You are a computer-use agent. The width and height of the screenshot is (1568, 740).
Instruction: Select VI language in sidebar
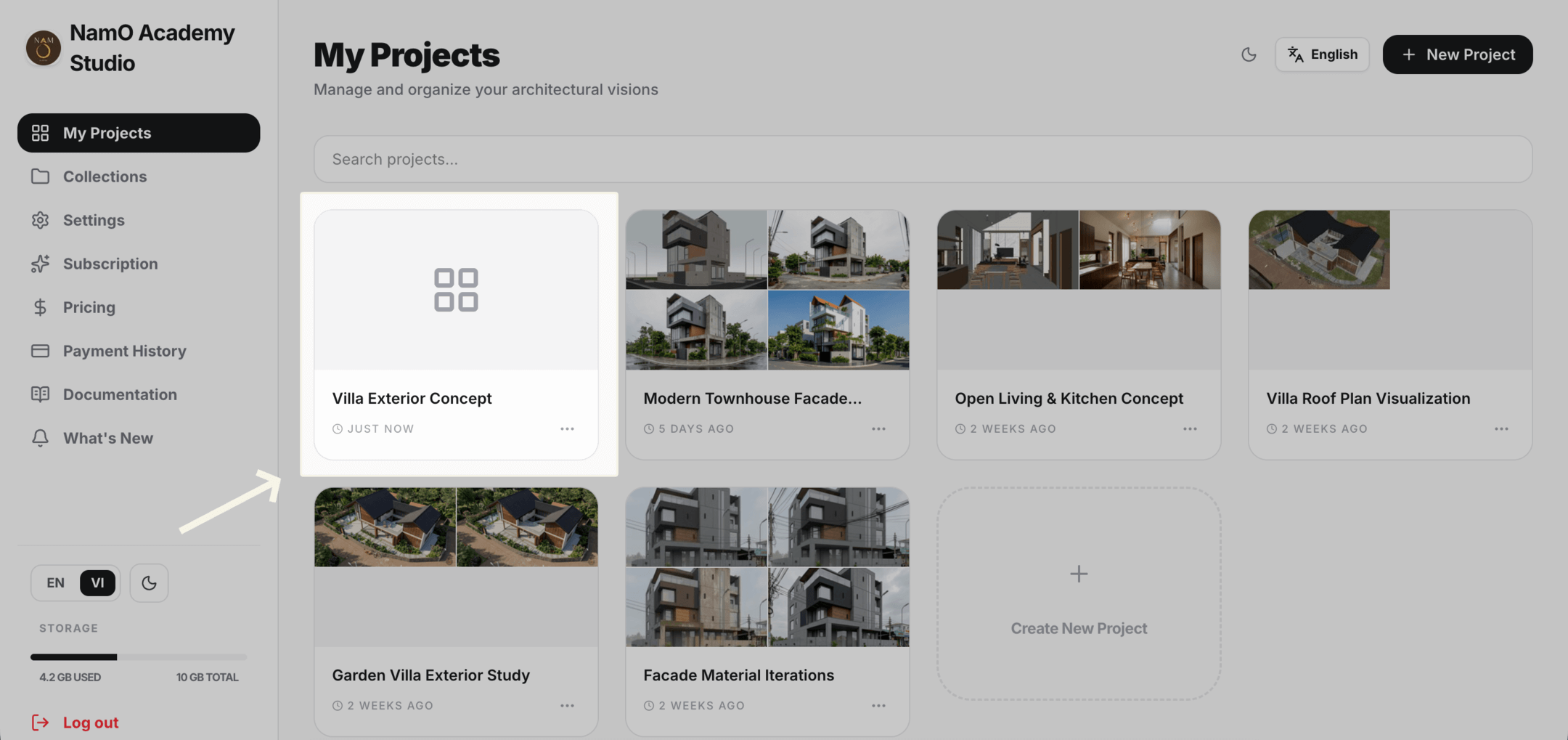coord(97,583)
